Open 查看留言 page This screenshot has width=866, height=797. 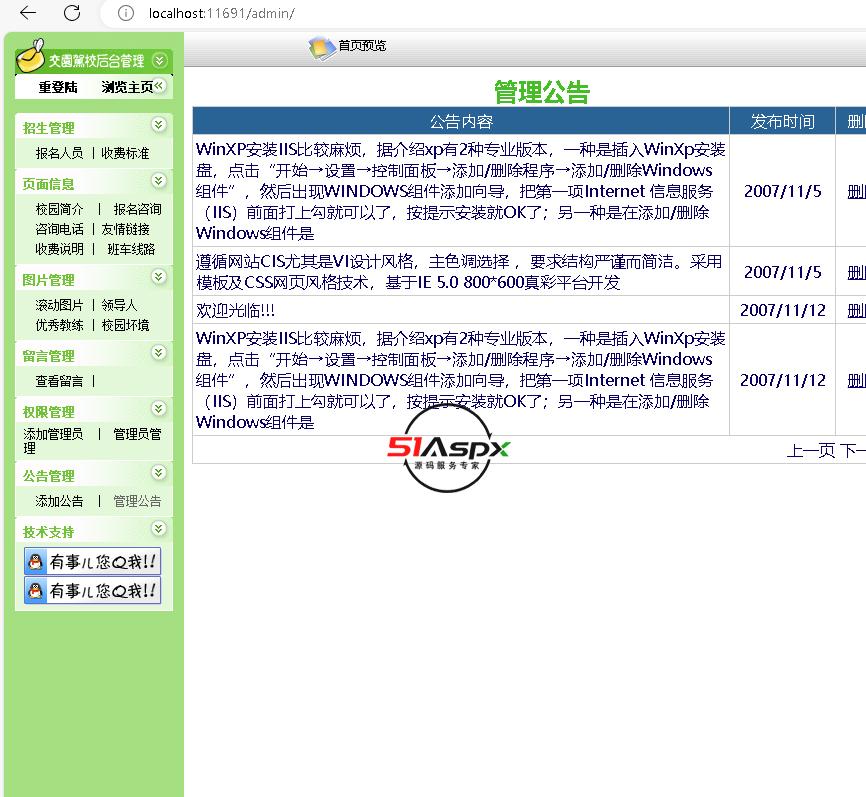coord(59,381)
